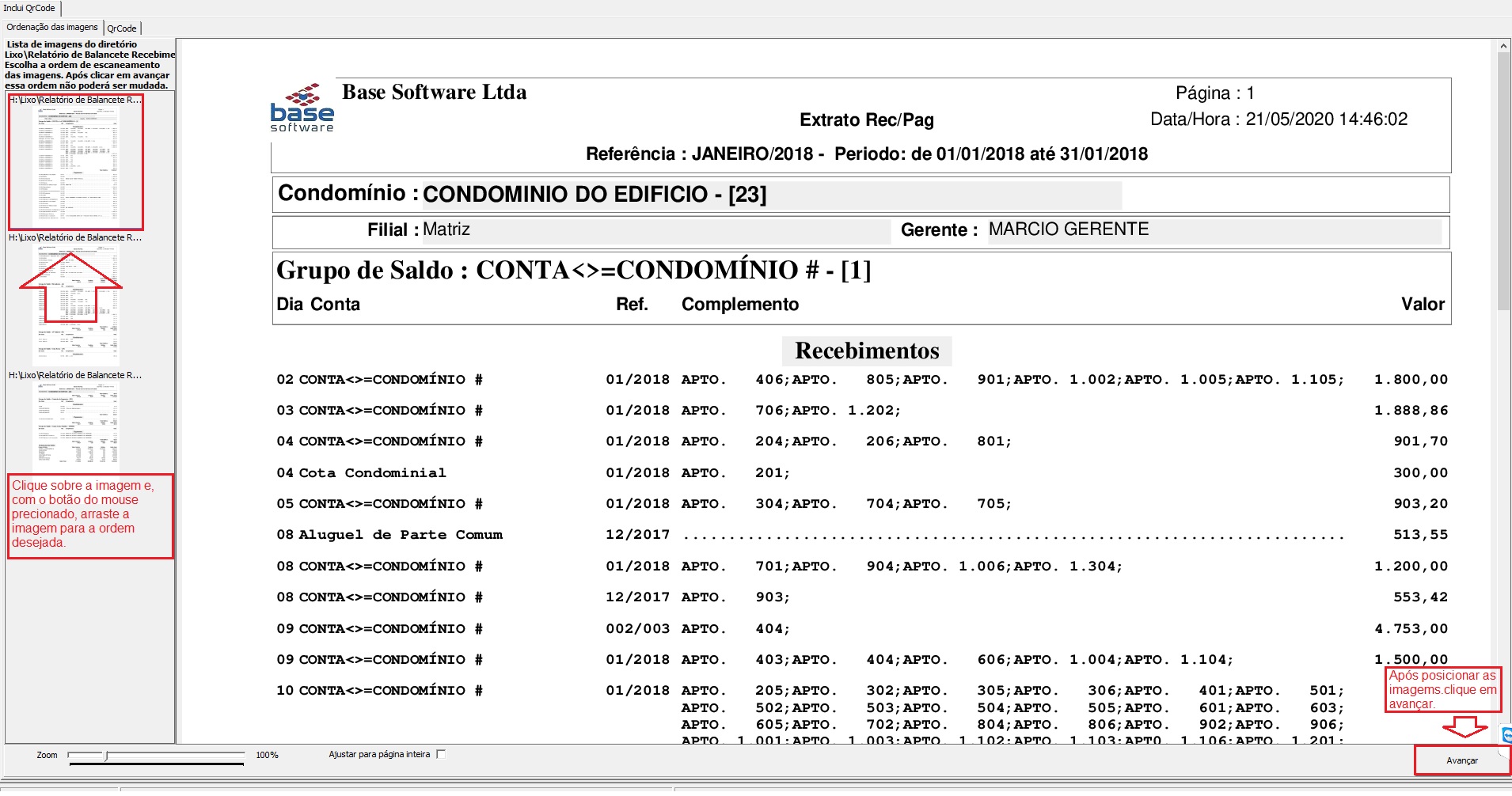Select the third Relatório de Balancete thumbnail
1512x796 pixels.
75,419
